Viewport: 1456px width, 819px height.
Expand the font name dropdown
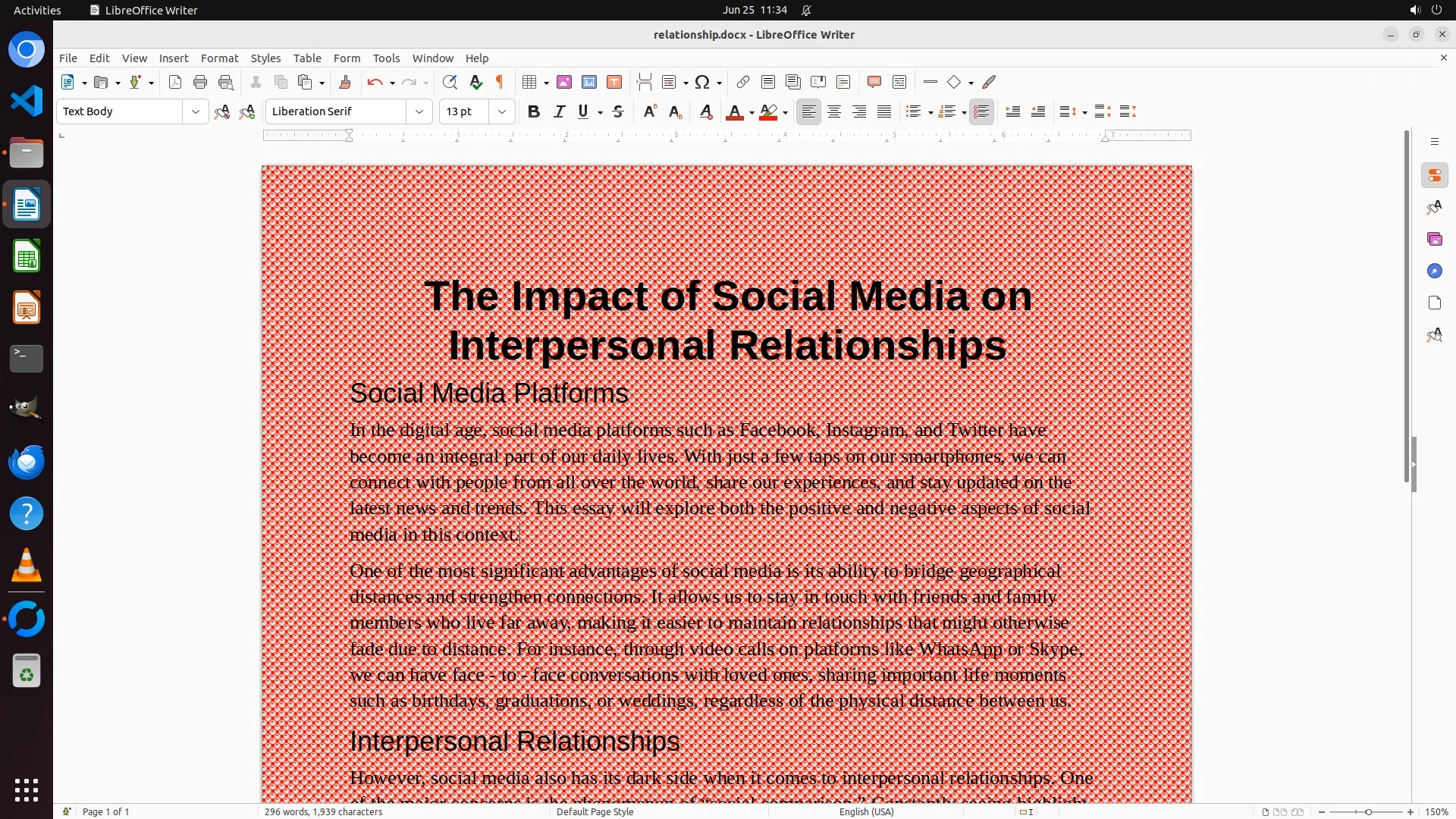(x=419, y=112)
